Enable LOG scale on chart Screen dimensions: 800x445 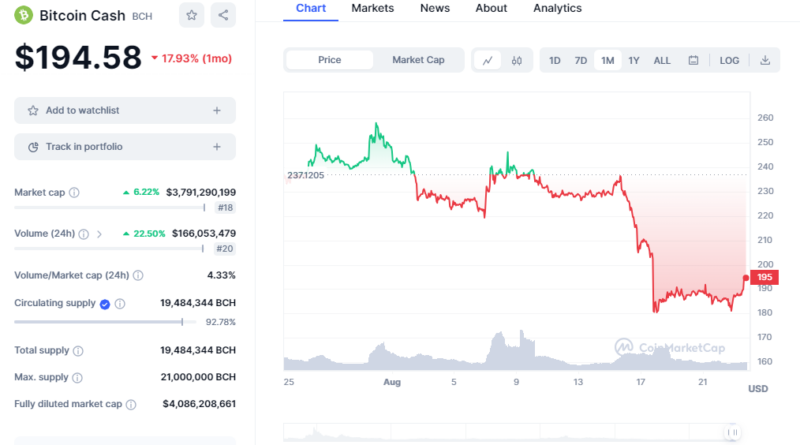pos(729,60)
